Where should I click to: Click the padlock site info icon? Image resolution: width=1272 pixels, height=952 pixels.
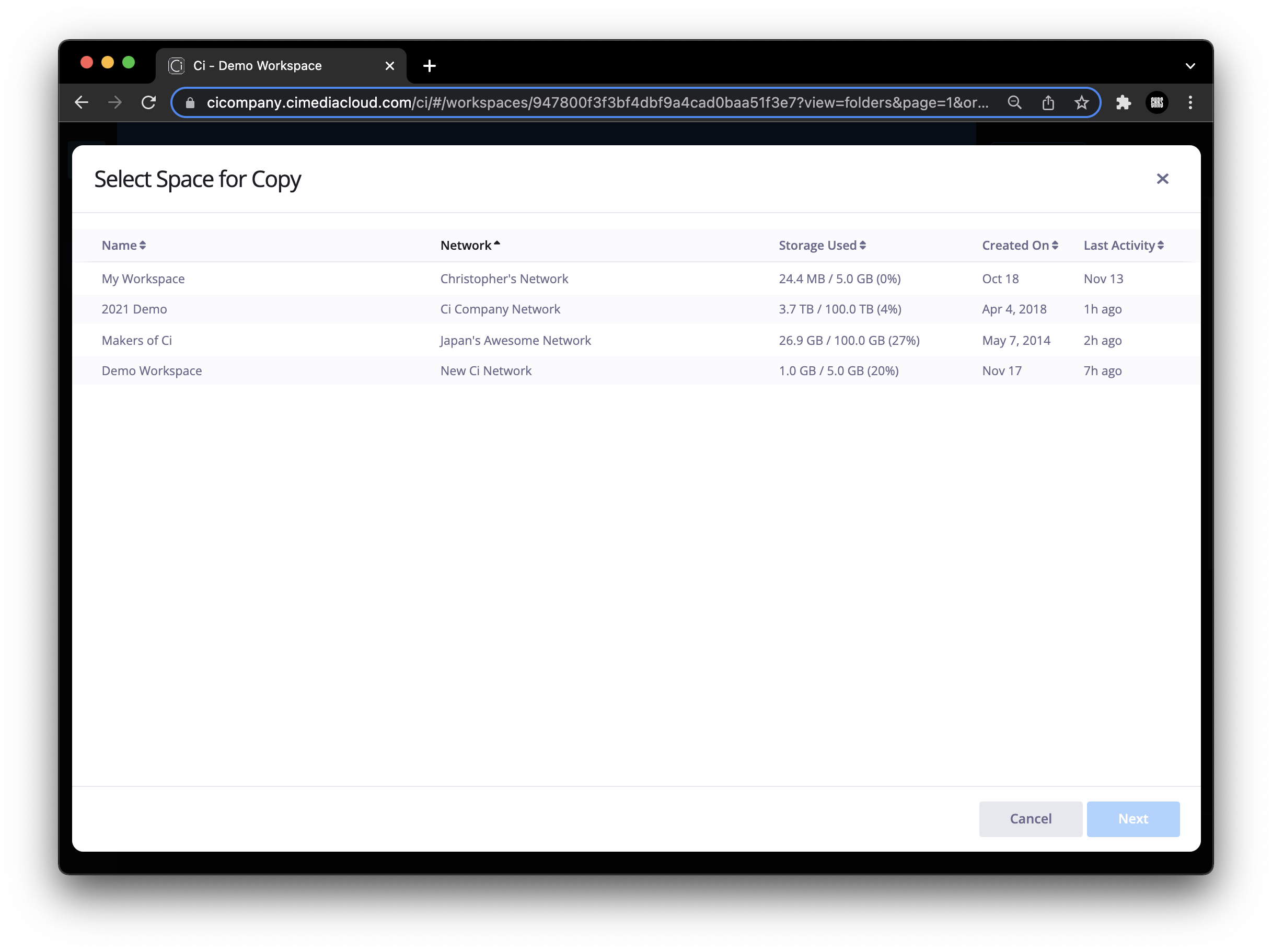tap(190, 103)
